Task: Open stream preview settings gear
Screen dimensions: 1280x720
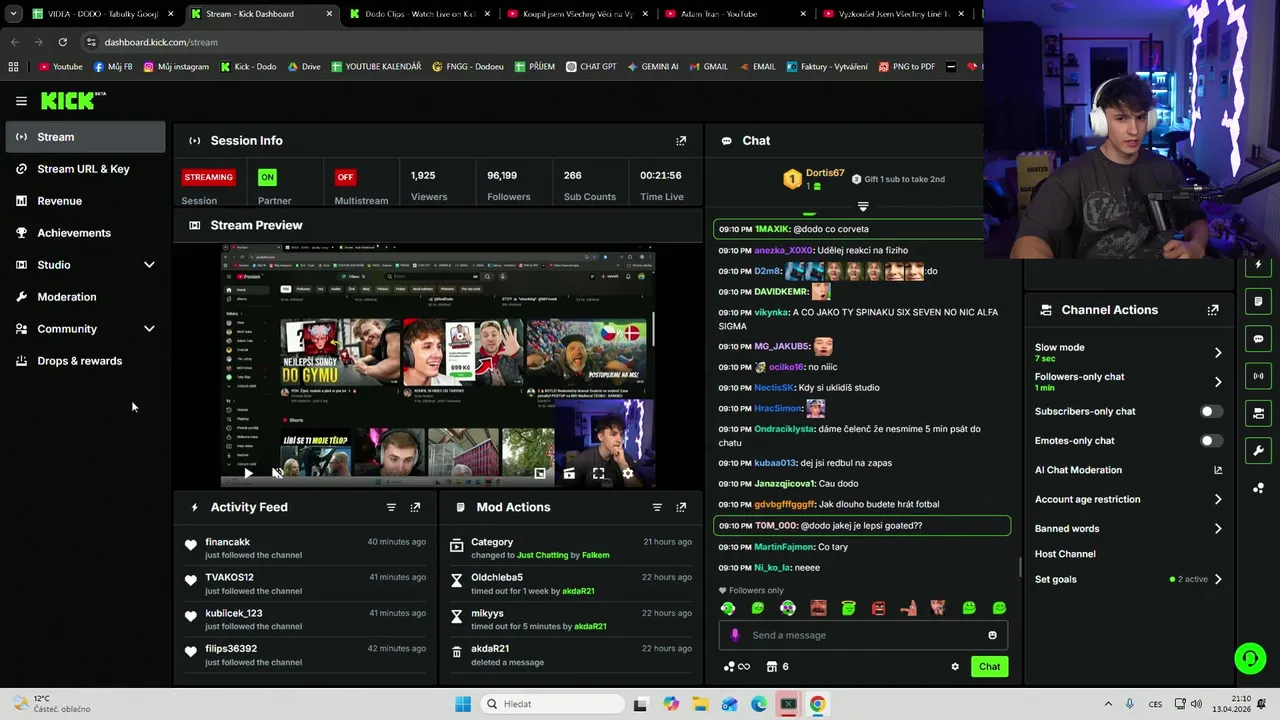Action: (628, 473)
